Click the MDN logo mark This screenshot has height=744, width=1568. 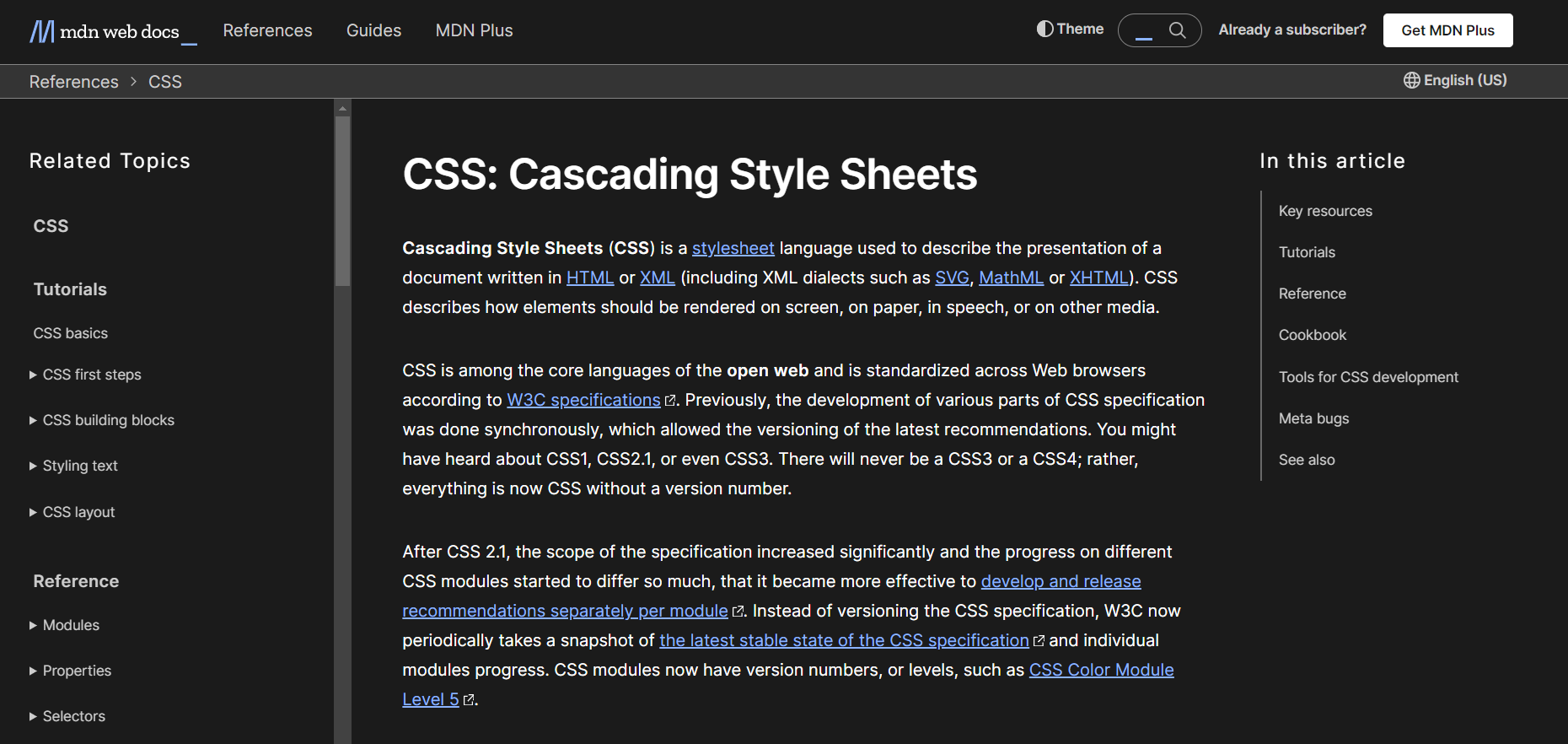pos(42,31)
